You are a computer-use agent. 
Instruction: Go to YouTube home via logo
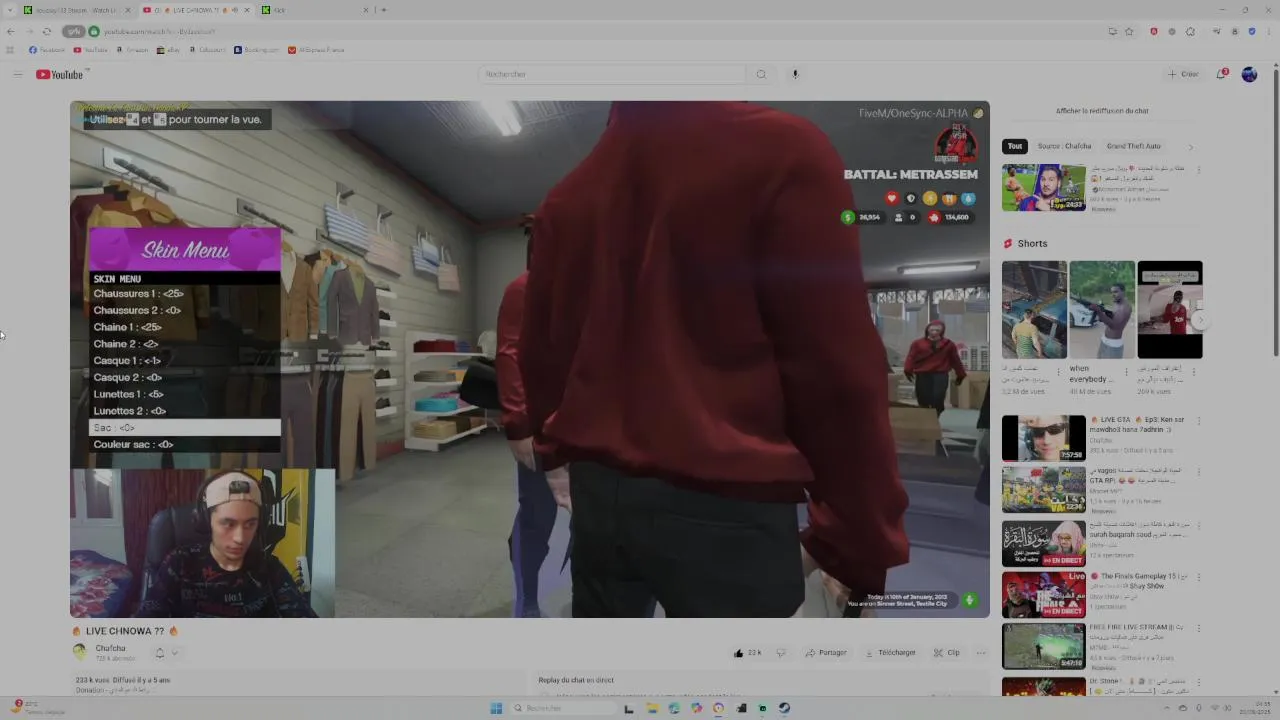tap(60, 74)
